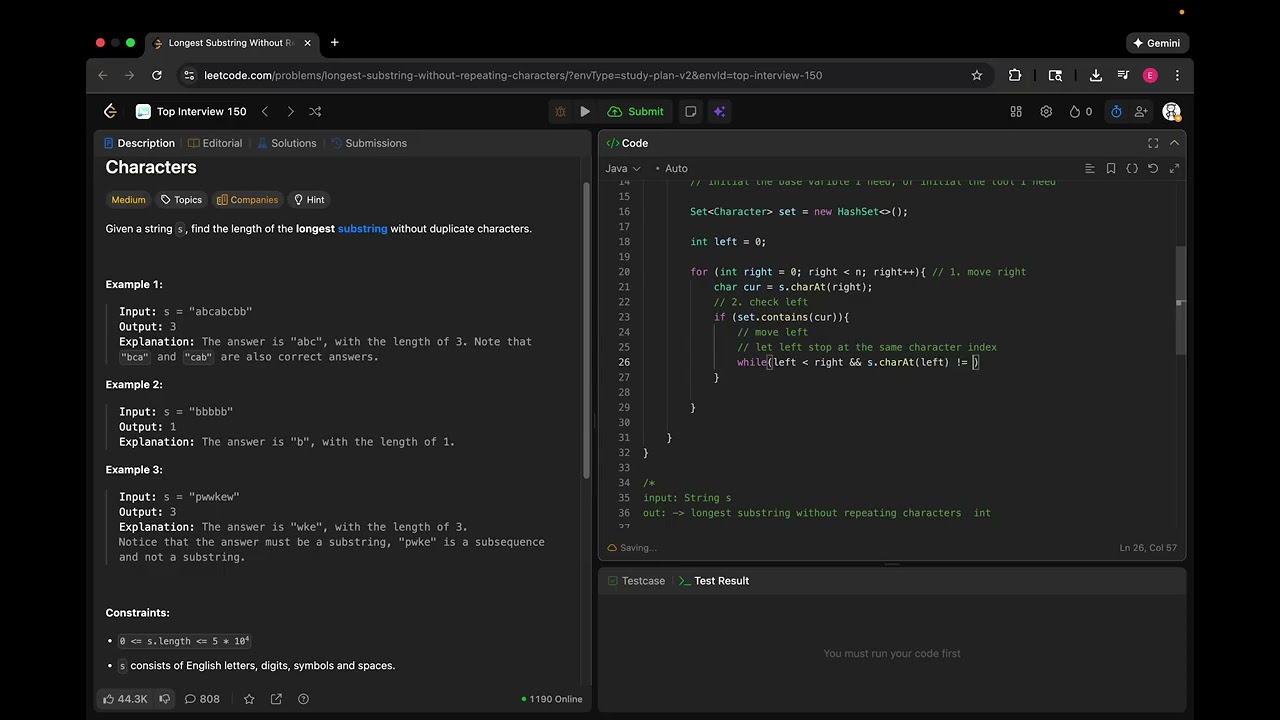Click the code editor scrollbar
1280x720 pixels.
tap(1180, 299)
